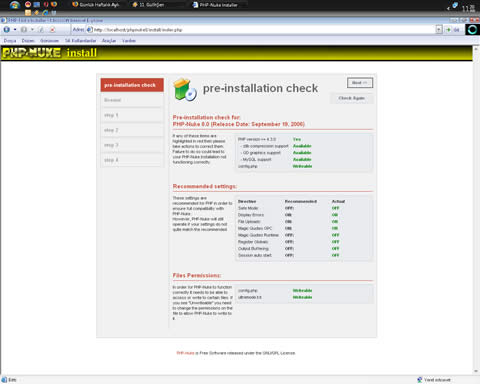Viewport: 480px width, 384px height.
Task: Select step 3 in installer sidebar
Action: tap(132, 145)
